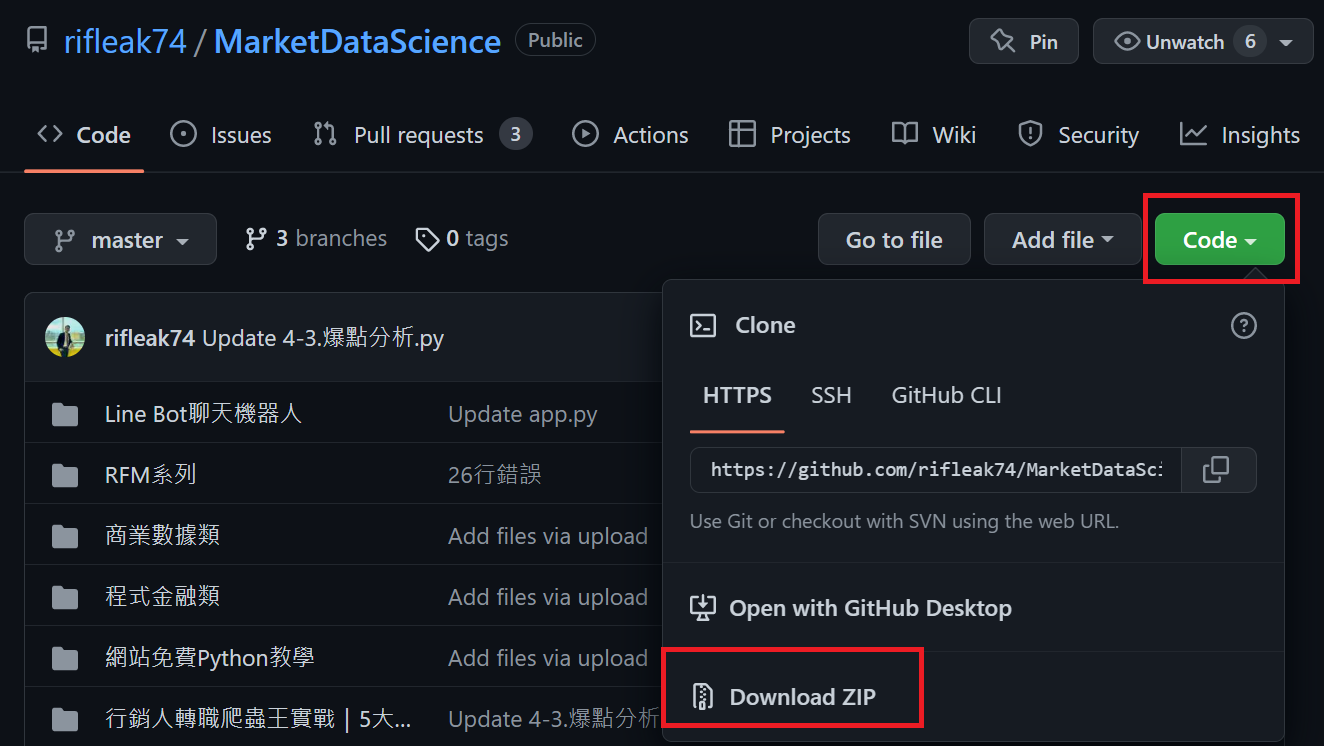Open the rifleak74 owner profile link
The width and height of the screenshot is (1324, 746).
125,41
